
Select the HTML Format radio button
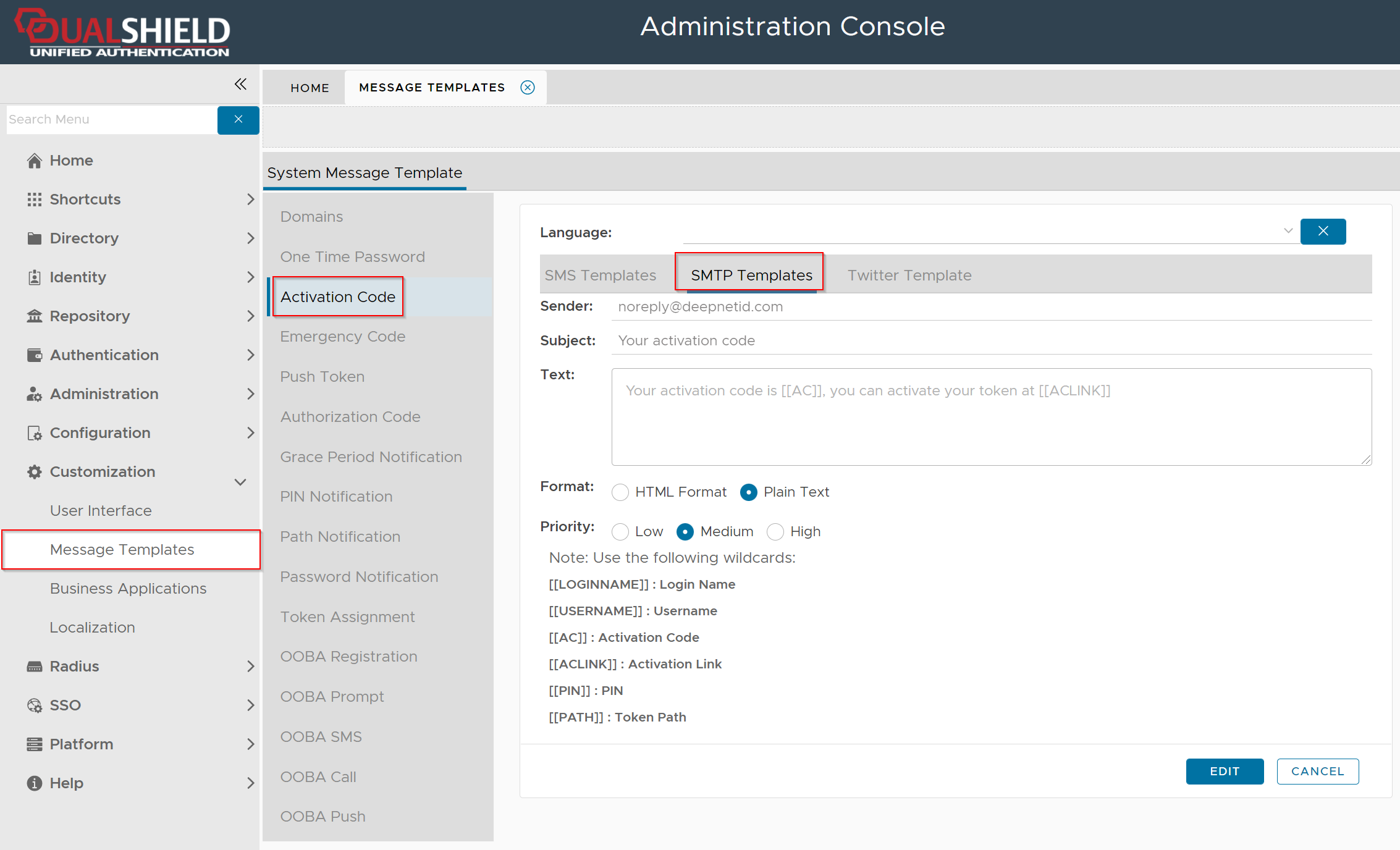(x=620, y=492)
